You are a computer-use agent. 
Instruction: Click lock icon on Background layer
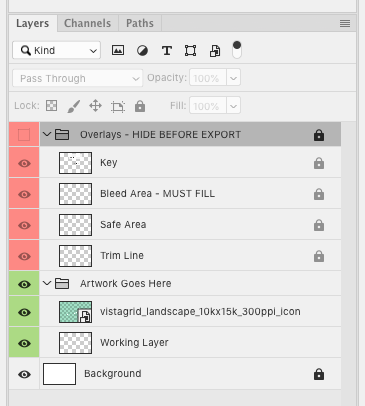coord(319,374)
